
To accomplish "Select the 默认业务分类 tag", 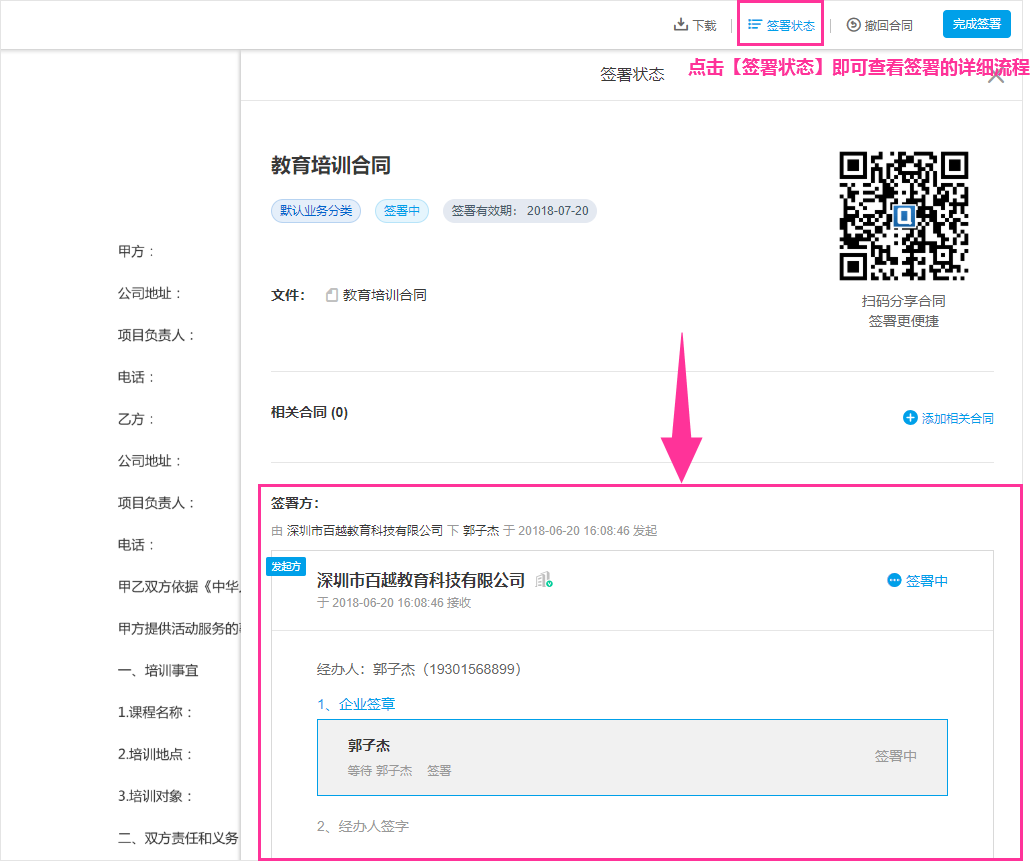I will [x=316, y=211].
